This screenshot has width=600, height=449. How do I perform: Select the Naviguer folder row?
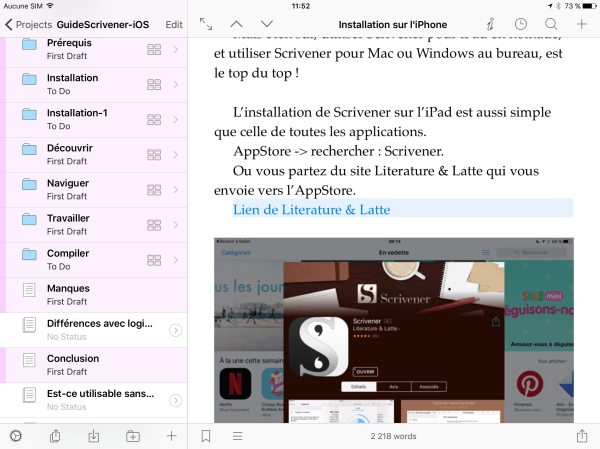point(94,190)
